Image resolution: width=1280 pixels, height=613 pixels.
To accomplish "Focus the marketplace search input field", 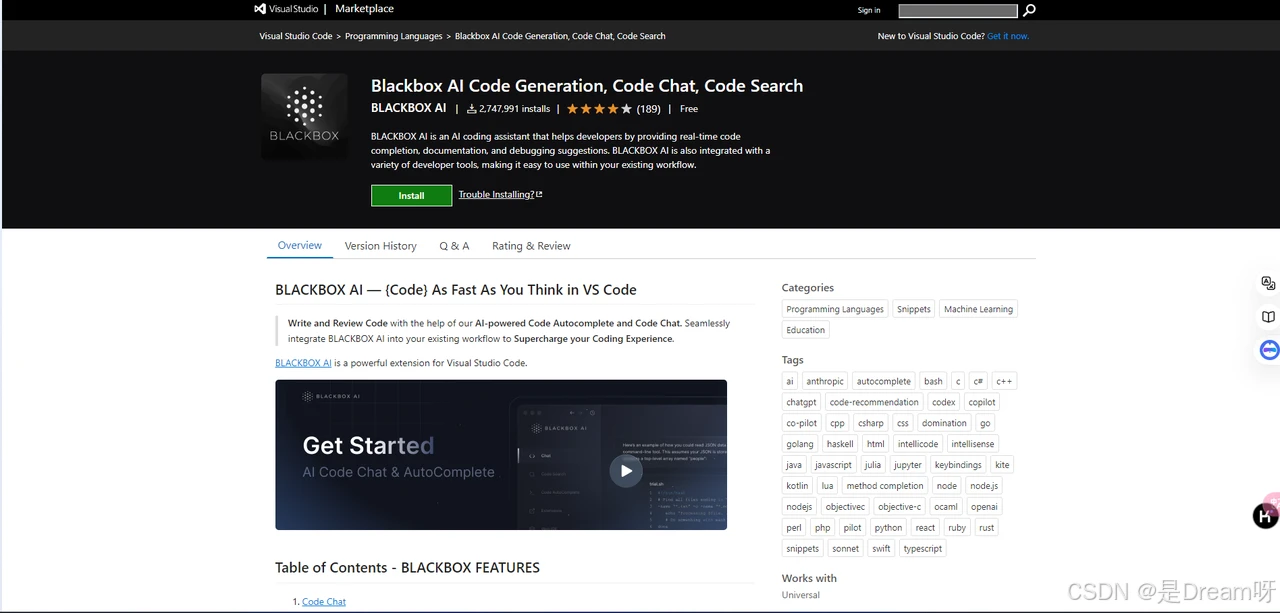I will tap(957, 11).
